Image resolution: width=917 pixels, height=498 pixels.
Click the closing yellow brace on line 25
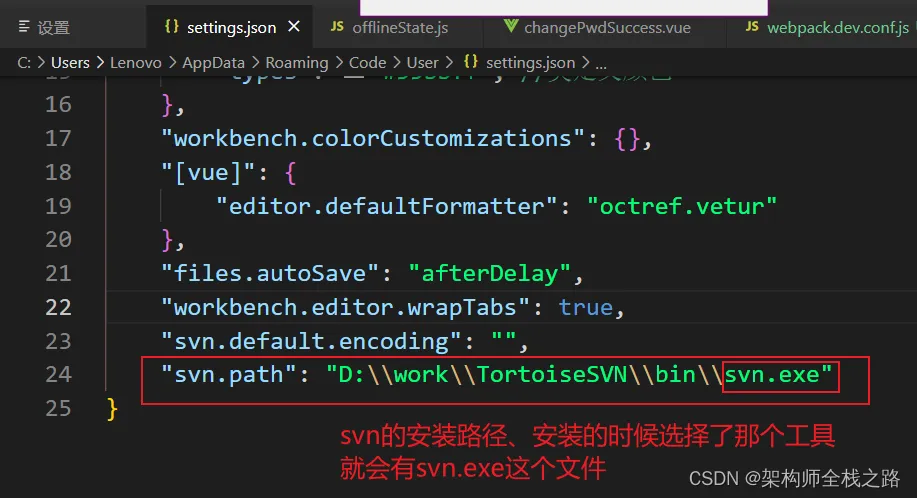tap(112, 409)
